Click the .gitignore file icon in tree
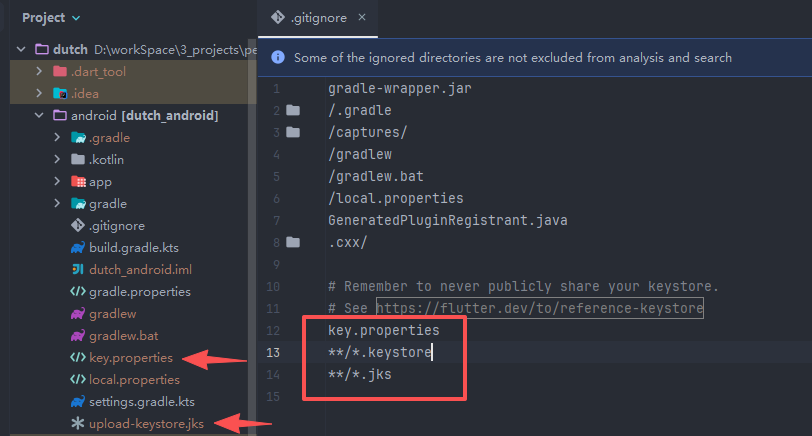This screenshot has width=812, height=436. pyautogui.click(x=77, y=225)
